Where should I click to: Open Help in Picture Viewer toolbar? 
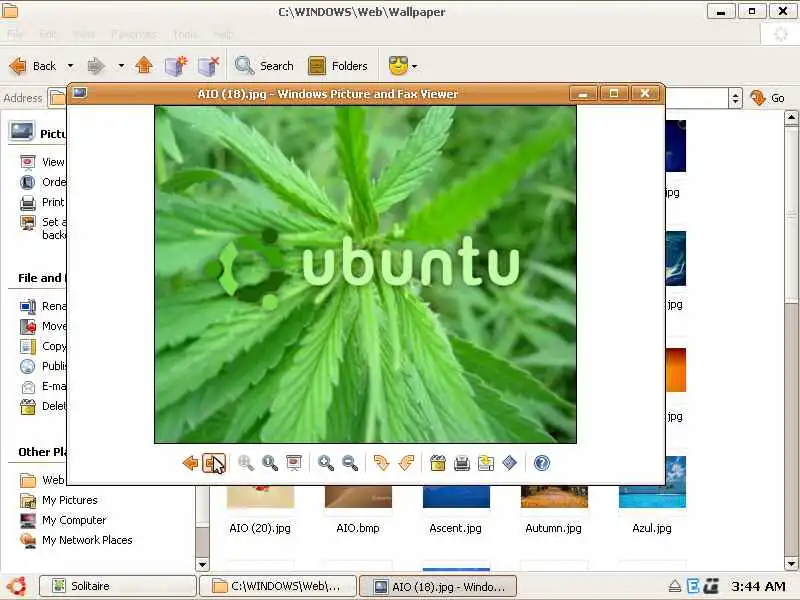(x=542, y=463)
